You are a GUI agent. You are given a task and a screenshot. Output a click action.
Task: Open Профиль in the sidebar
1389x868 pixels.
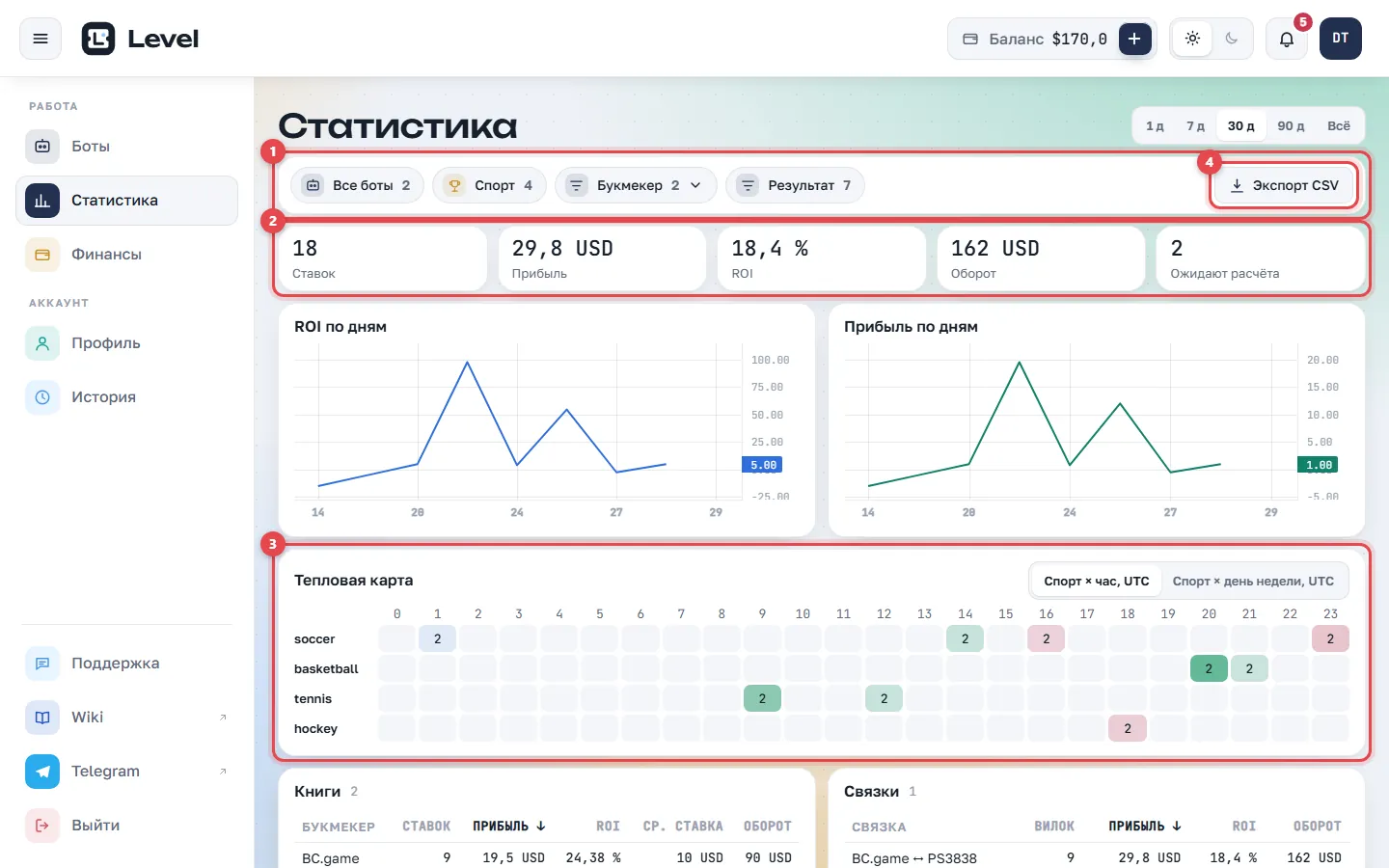point(126,343)
